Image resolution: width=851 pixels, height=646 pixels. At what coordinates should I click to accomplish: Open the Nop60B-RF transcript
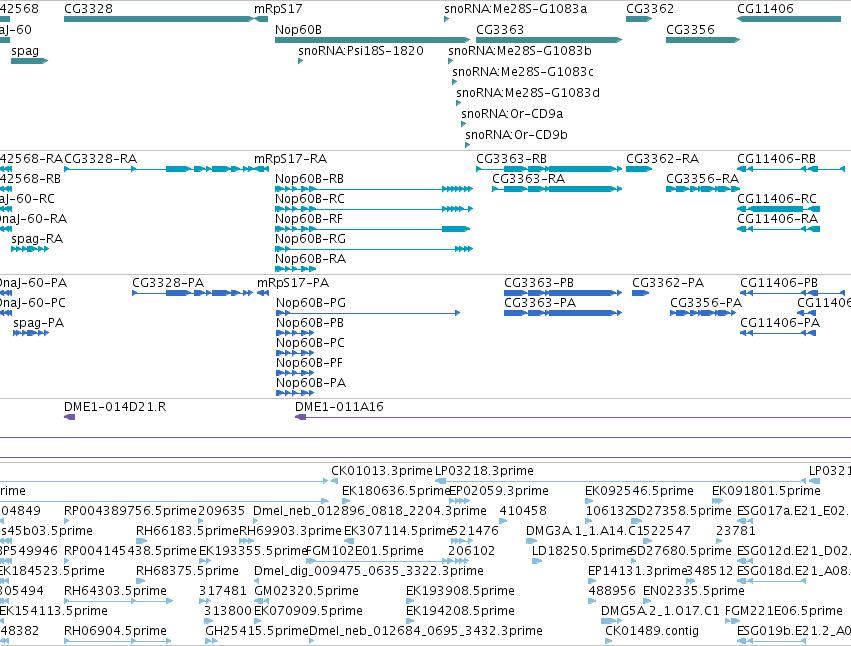click(372, 229)
